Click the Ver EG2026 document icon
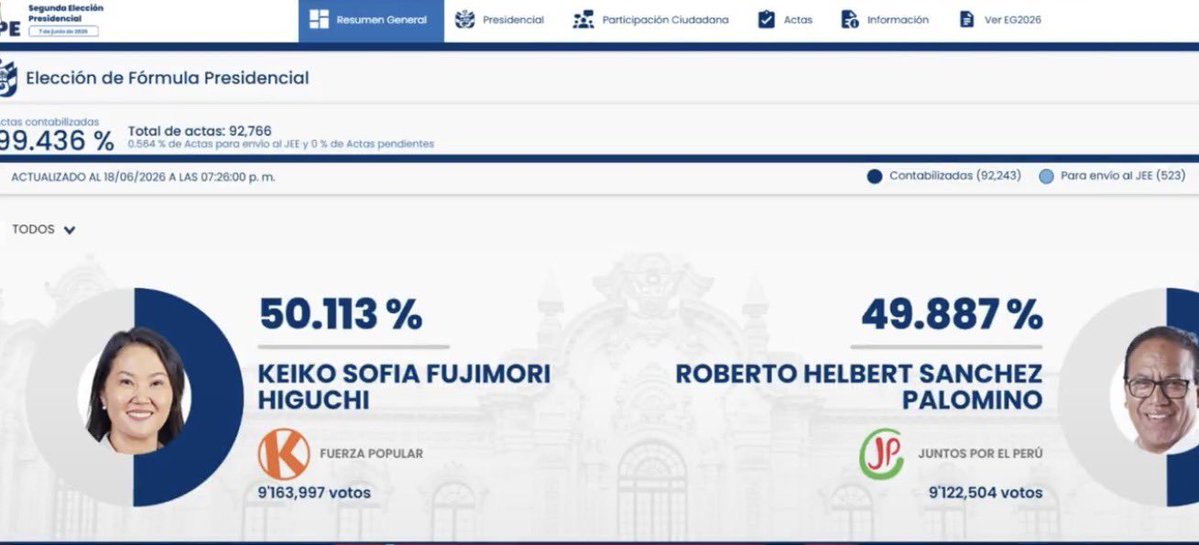This screenshot has height=545, width=1199. click(967, 20)
